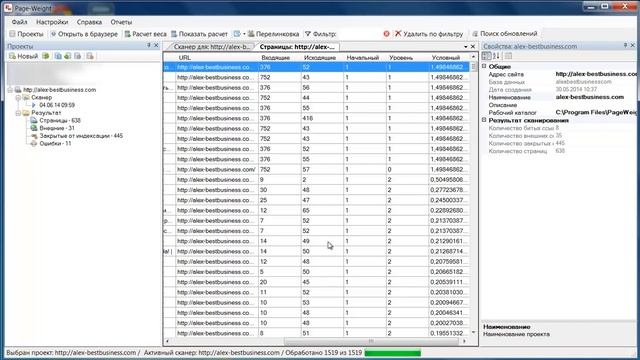Select the row with outgoing value 416
The image size is (640, 360).
coord(316,118)
